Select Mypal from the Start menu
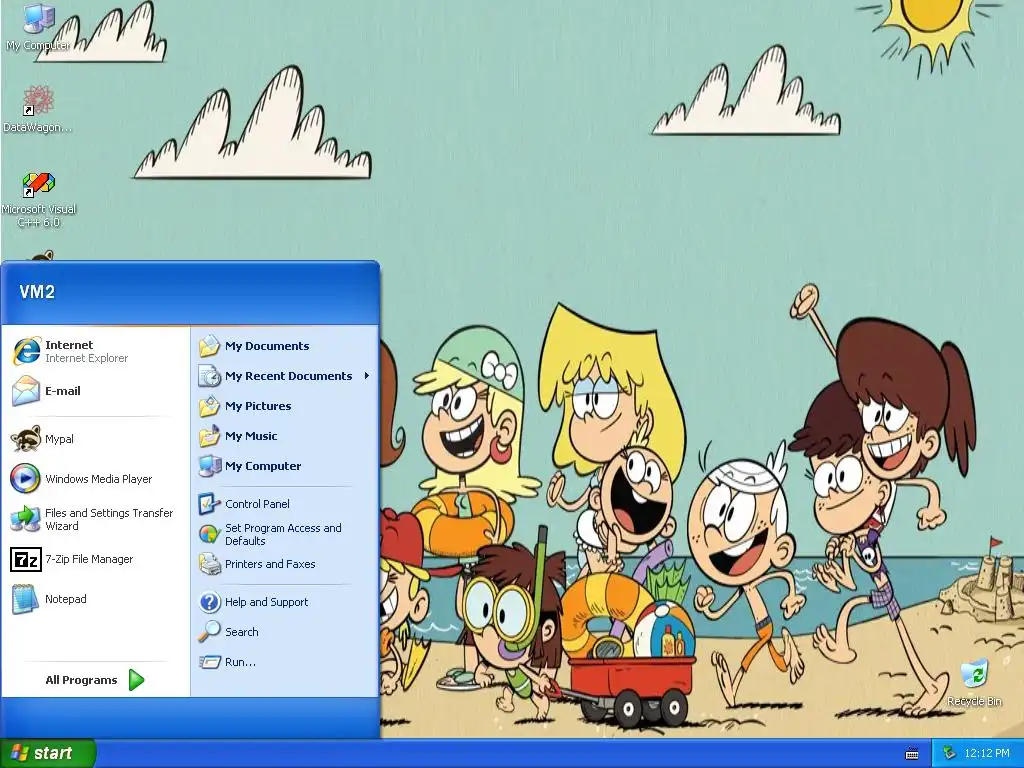 pyautogui.click(x=95, y=438)
